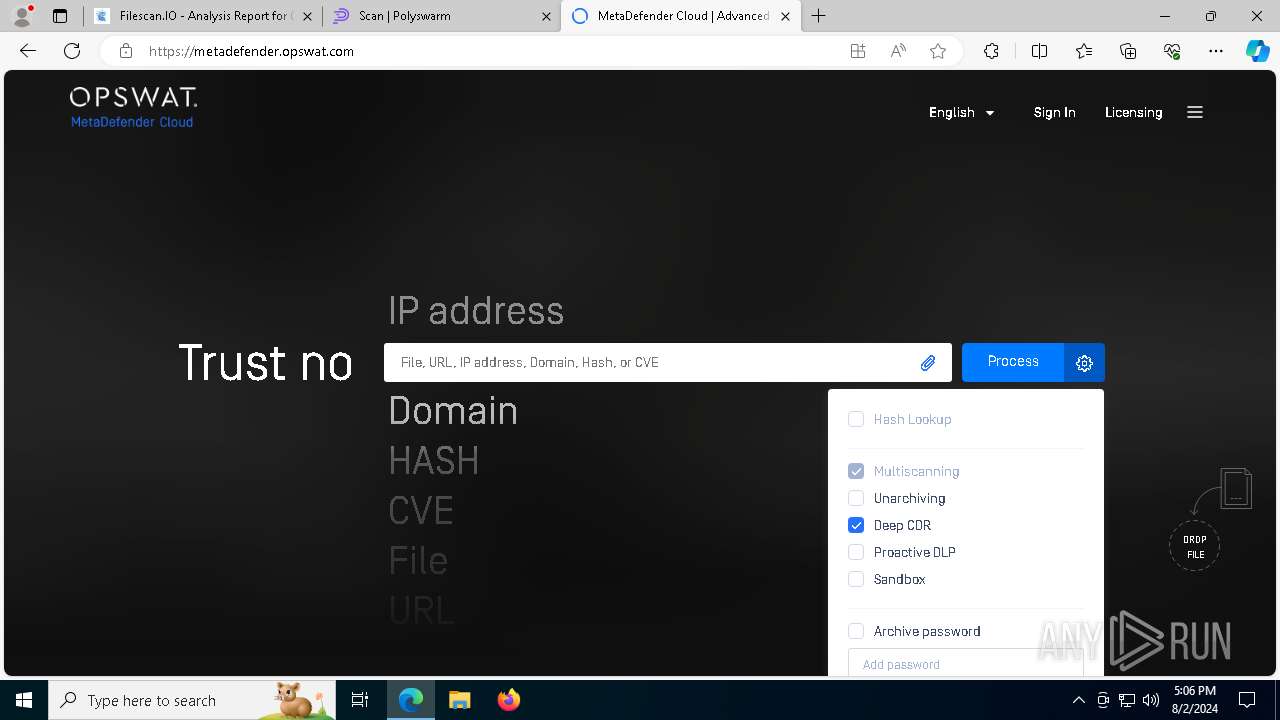The image size is (1280, 720).
Task: Click the browser address bar URL
Action: [251, 51]
